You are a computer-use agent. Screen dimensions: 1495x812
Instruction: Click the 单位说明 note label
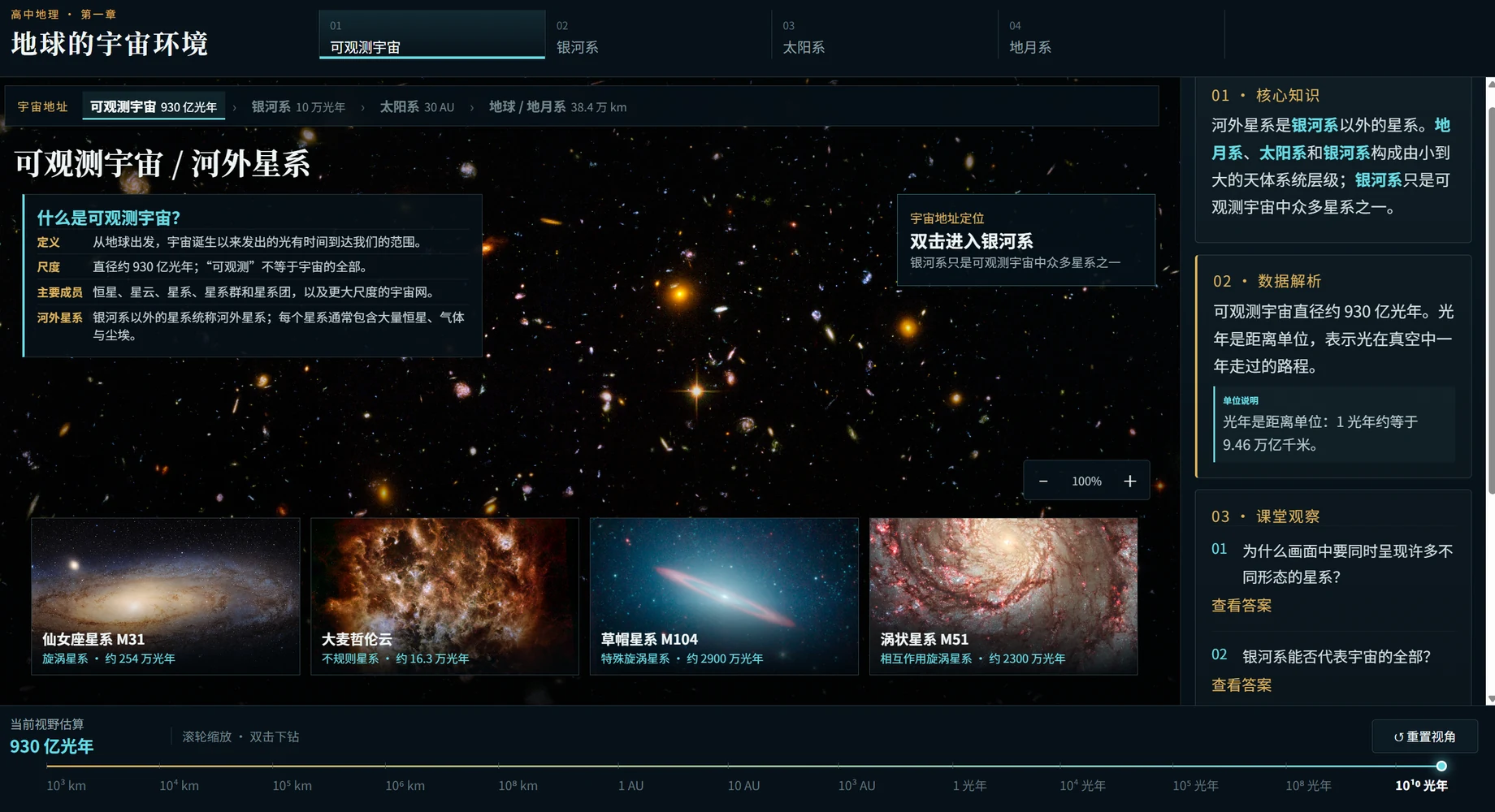coord(1241,400)
